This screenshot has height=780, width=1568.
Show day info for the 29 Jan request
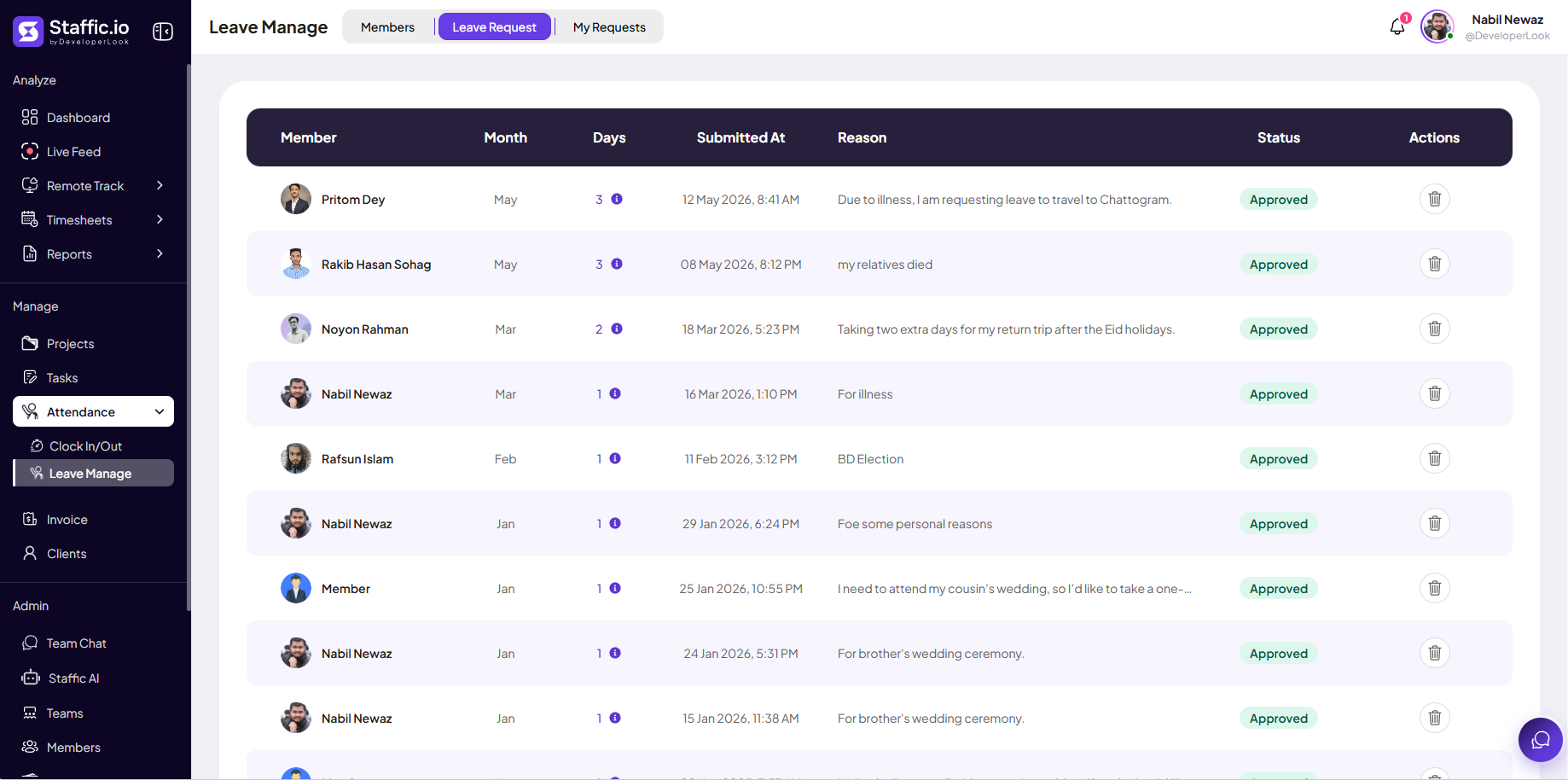click(615, 523)
